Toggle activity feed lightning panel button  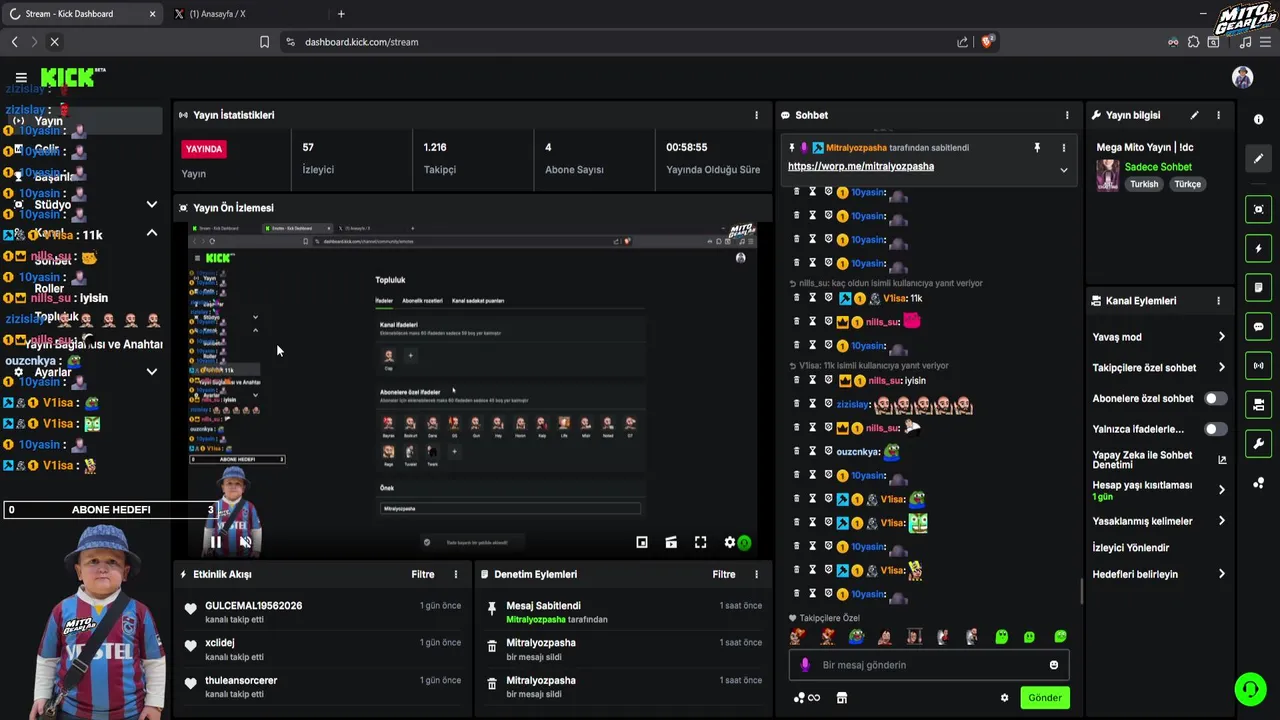[x=1258, y=248]
